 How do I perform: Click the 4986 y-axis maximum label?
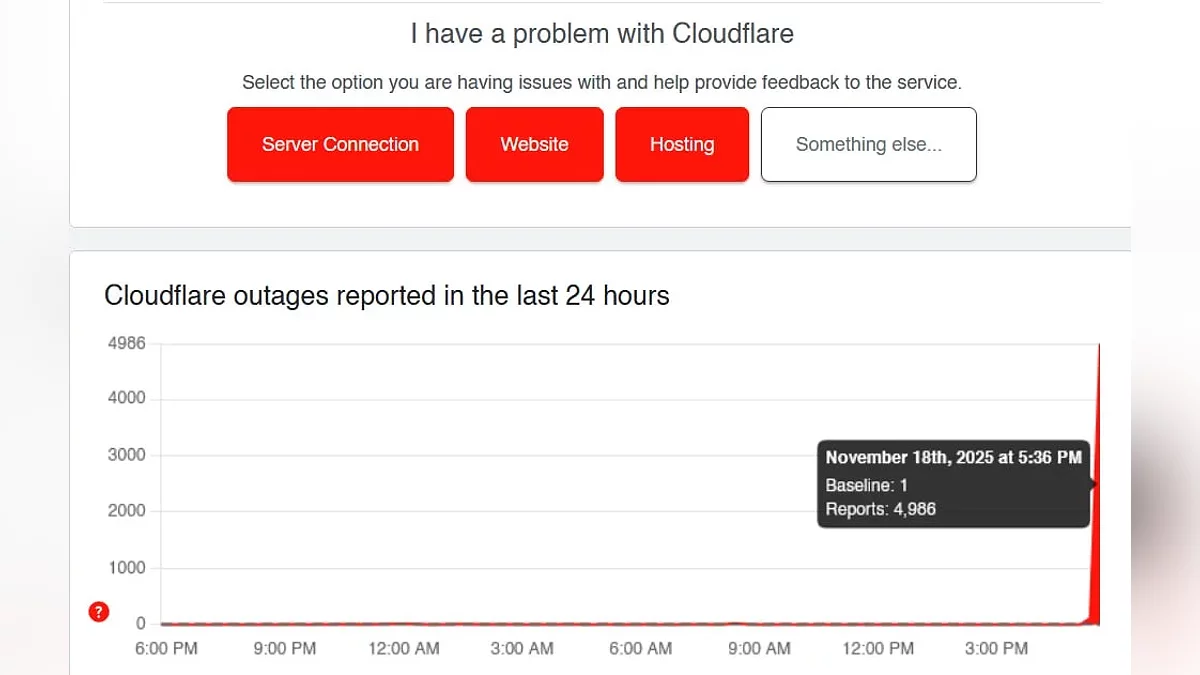[126, 343]
